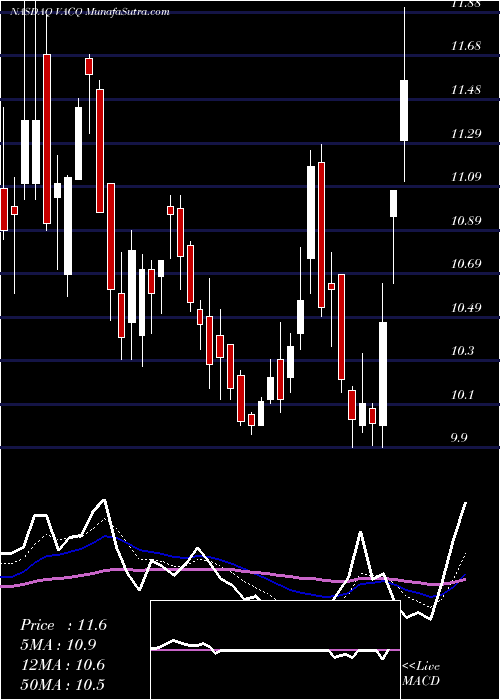This screenshot has height=700, width=500.
Task: Click the 11.68 price axis label
Action: (465, 45)
